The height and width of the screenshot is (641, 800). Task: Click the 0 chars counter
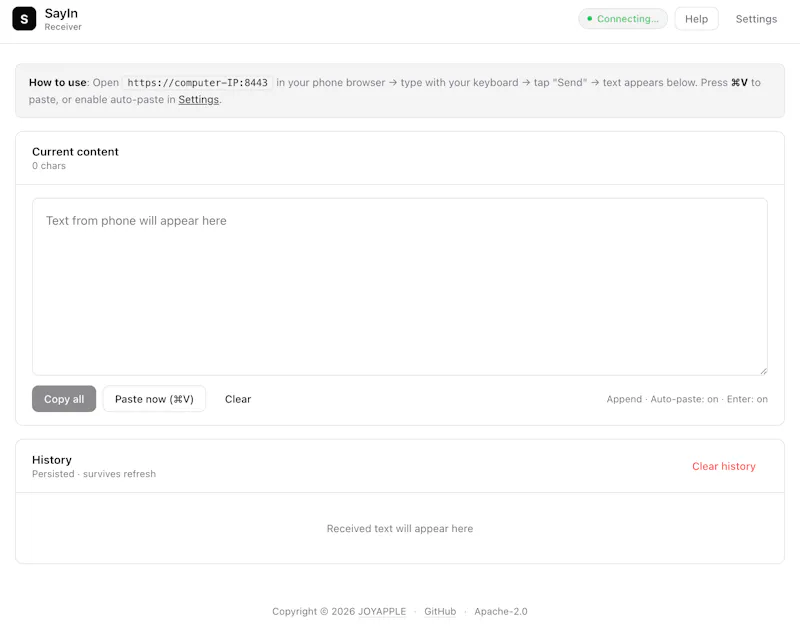(49, 166)
